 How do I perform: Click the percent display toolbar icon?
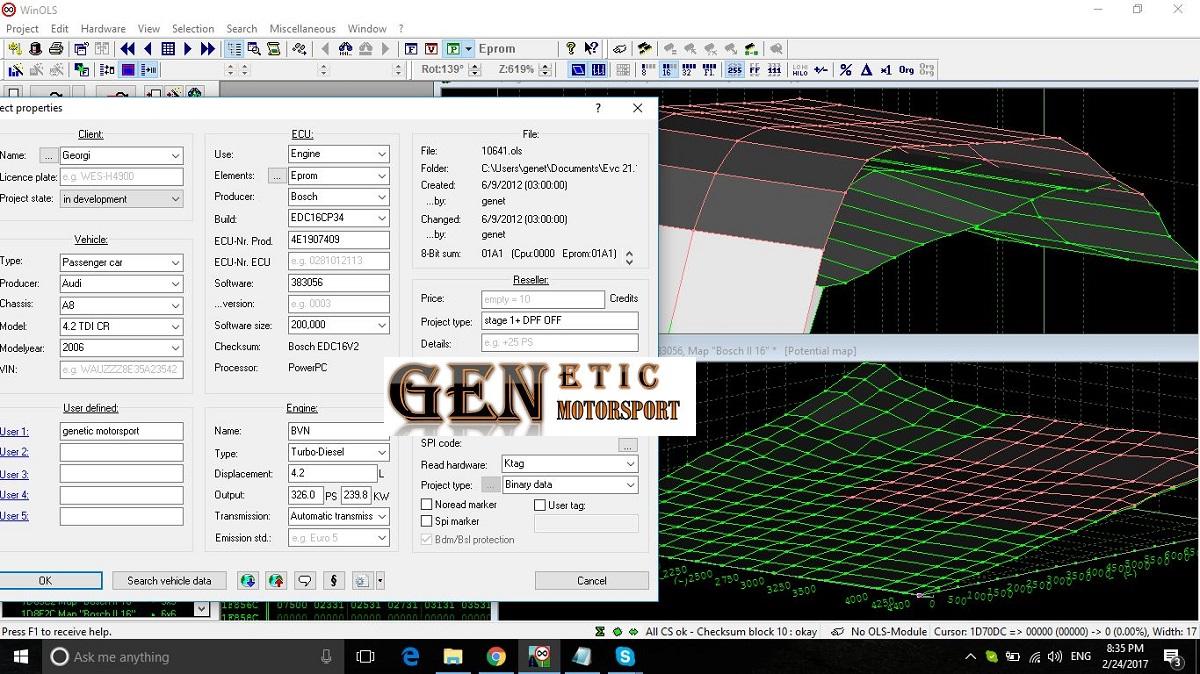coord(846,70)
